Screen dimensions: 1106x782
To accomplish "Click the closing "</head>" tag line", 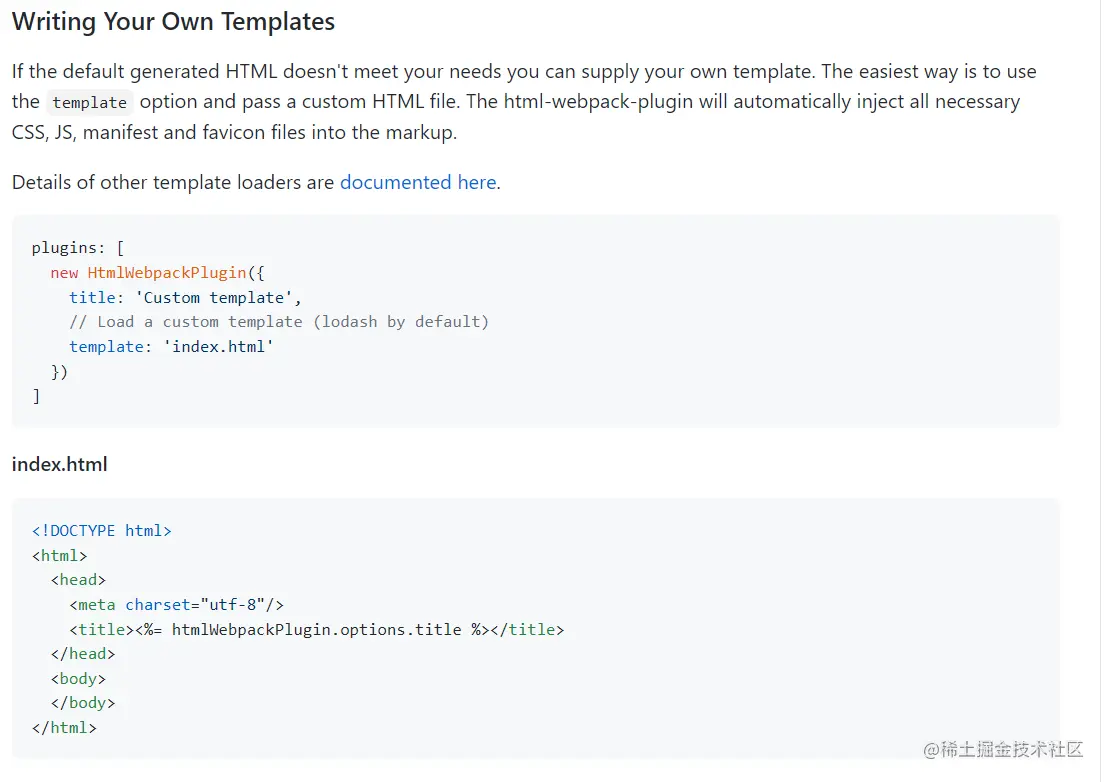I will [83, 654].
